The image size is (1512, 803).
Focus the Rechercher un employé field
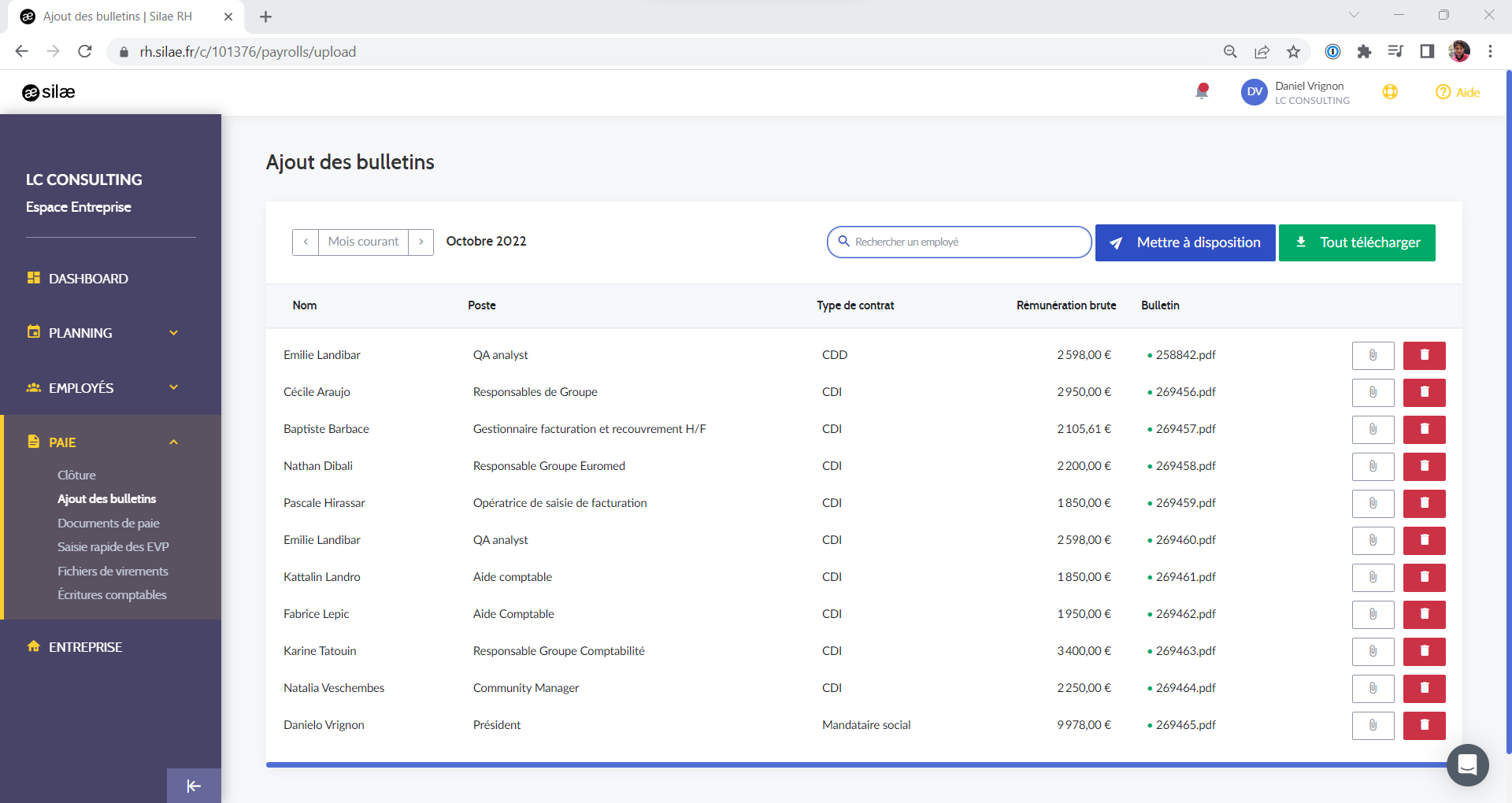(x=965, y=242)
